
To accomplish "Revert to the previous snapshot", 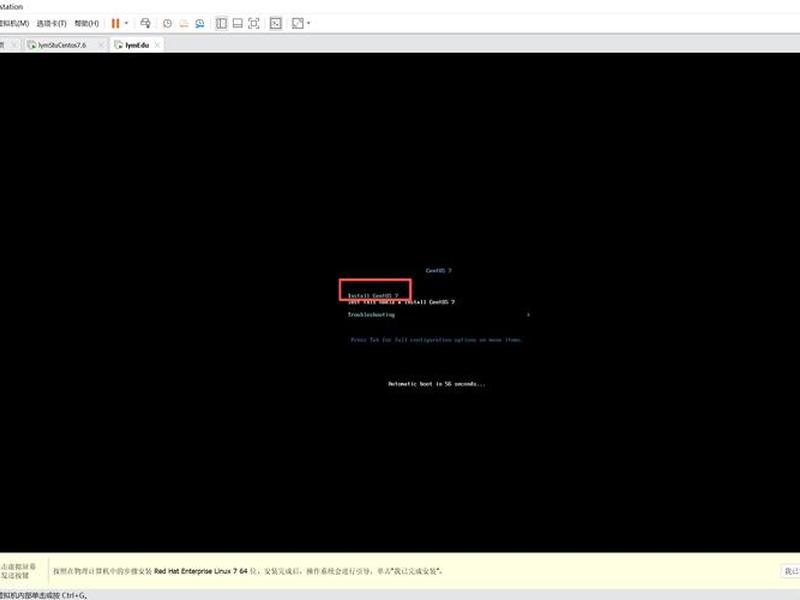I will tap(184, 23).
